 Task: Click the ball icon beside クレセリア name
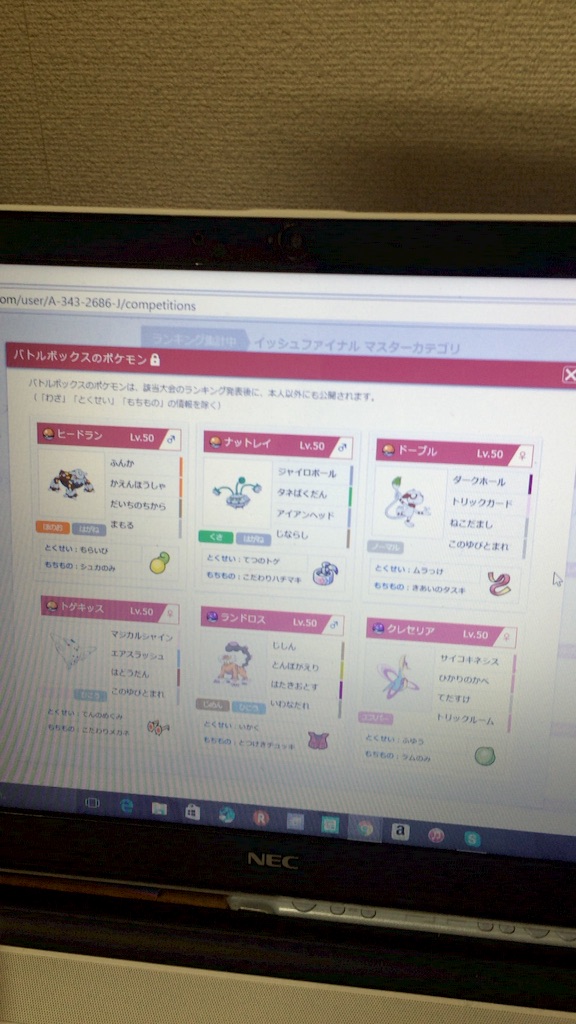[x=378, y=628]
